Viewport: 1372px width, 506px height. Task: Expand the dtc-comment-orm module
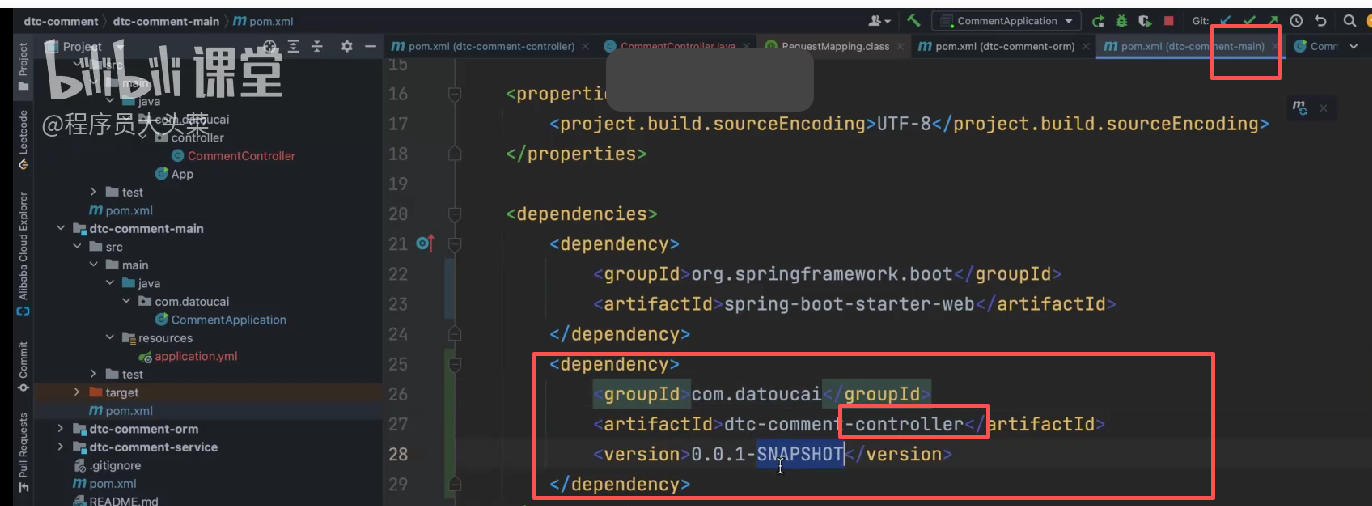point(61,429)
